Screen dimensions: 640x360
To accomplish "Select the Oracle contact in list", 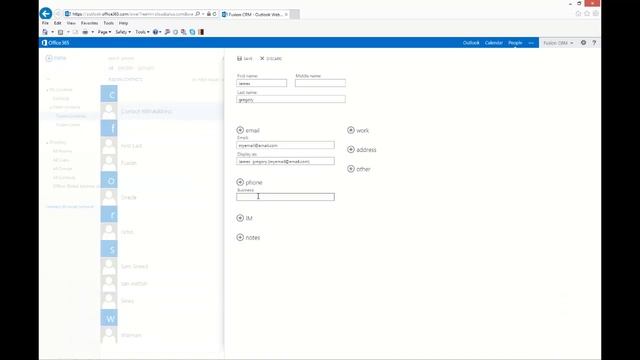I will pyautogui.click(x=162, y=197).
